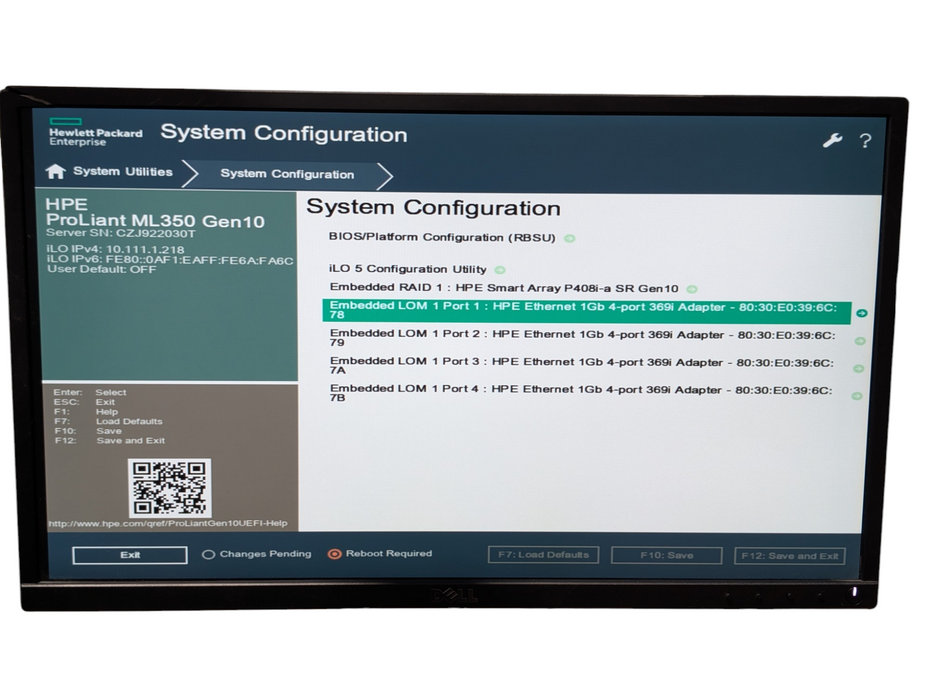This screenshot has height=700, width=930.
Task: Click the 'F1: Help' key hint line
Action: point(86,412)
